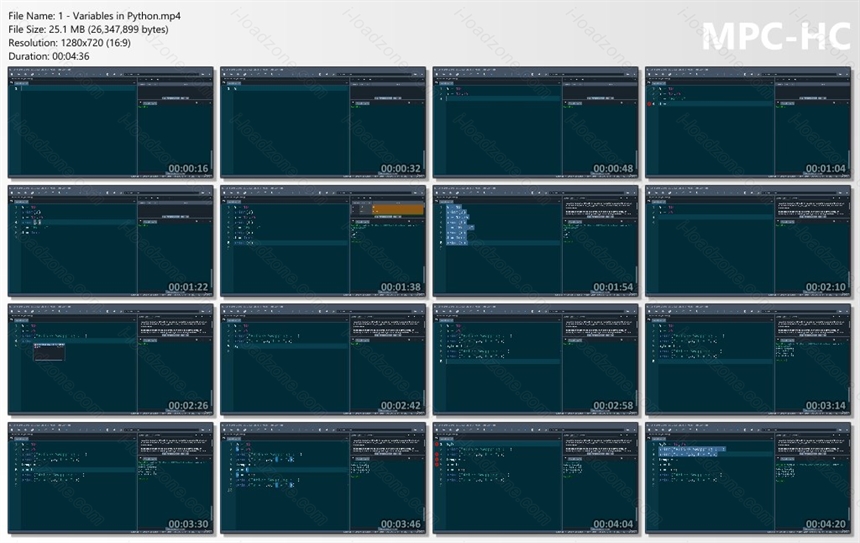Open the thumbnail at timestamp 00:02:26
The width and height of the screenshot is (860, 543).
click(x=111, y=360)
